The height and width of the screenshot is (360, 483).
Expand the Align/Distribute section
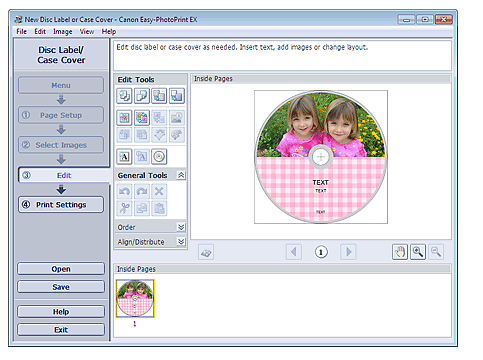(x=181, y=241)
